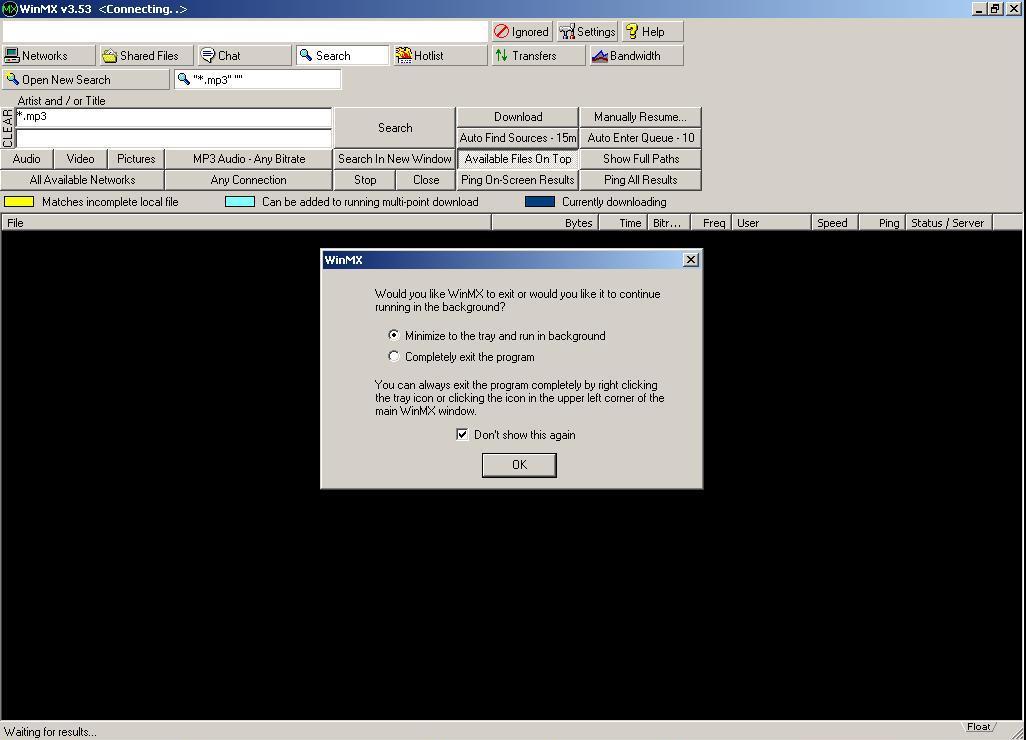
Task: Switch to the Shared Files tab
Action: point(147,56)
